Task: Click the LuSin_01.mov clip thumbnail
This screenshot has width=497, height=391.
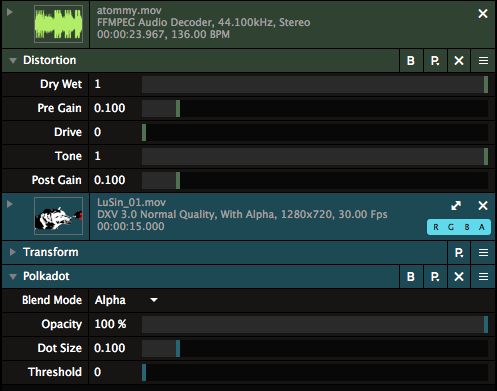Action: 58,216
